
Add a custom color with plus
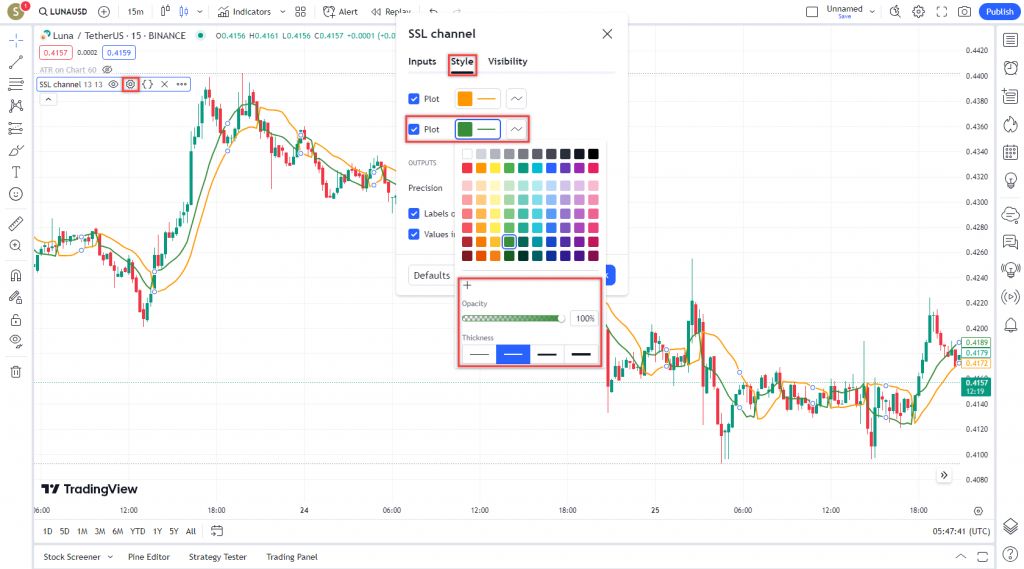point(468,285)
